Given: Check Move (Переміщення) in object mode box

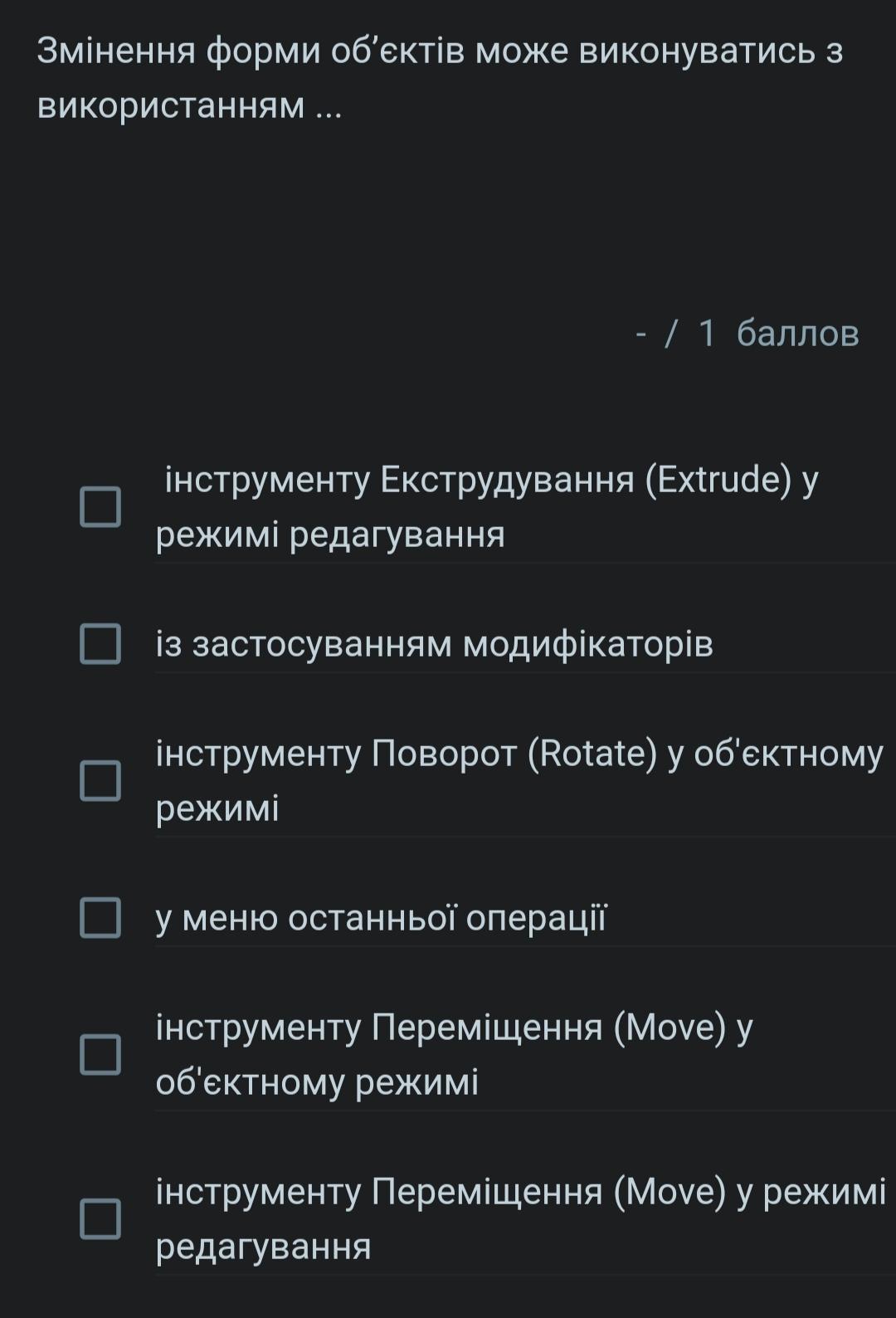Looking at the screenshot, I should pyautogui.click(x=100, y=1054).
